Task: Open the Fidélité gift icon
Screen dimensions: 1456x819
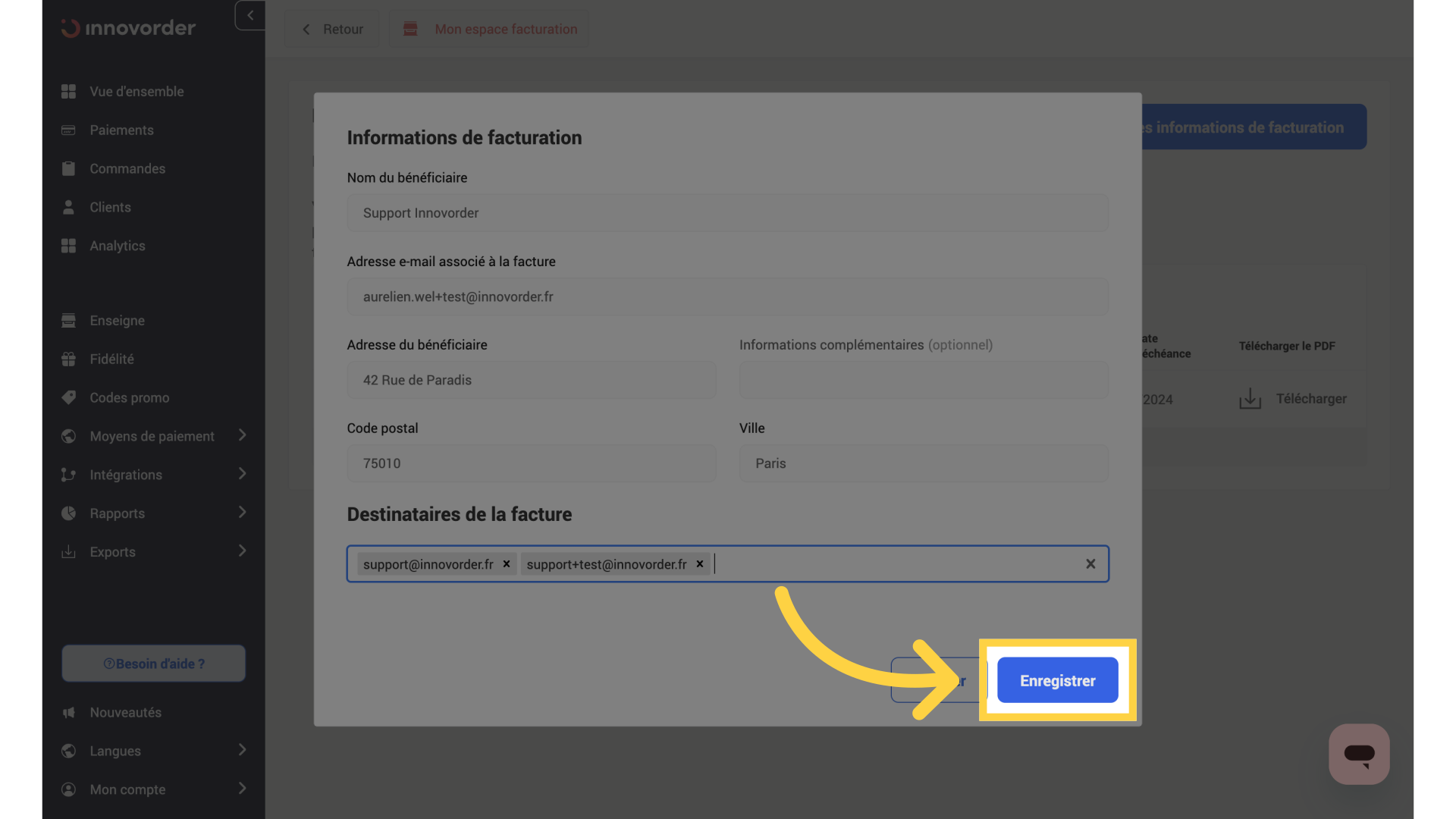Action: tap(69, 359)
